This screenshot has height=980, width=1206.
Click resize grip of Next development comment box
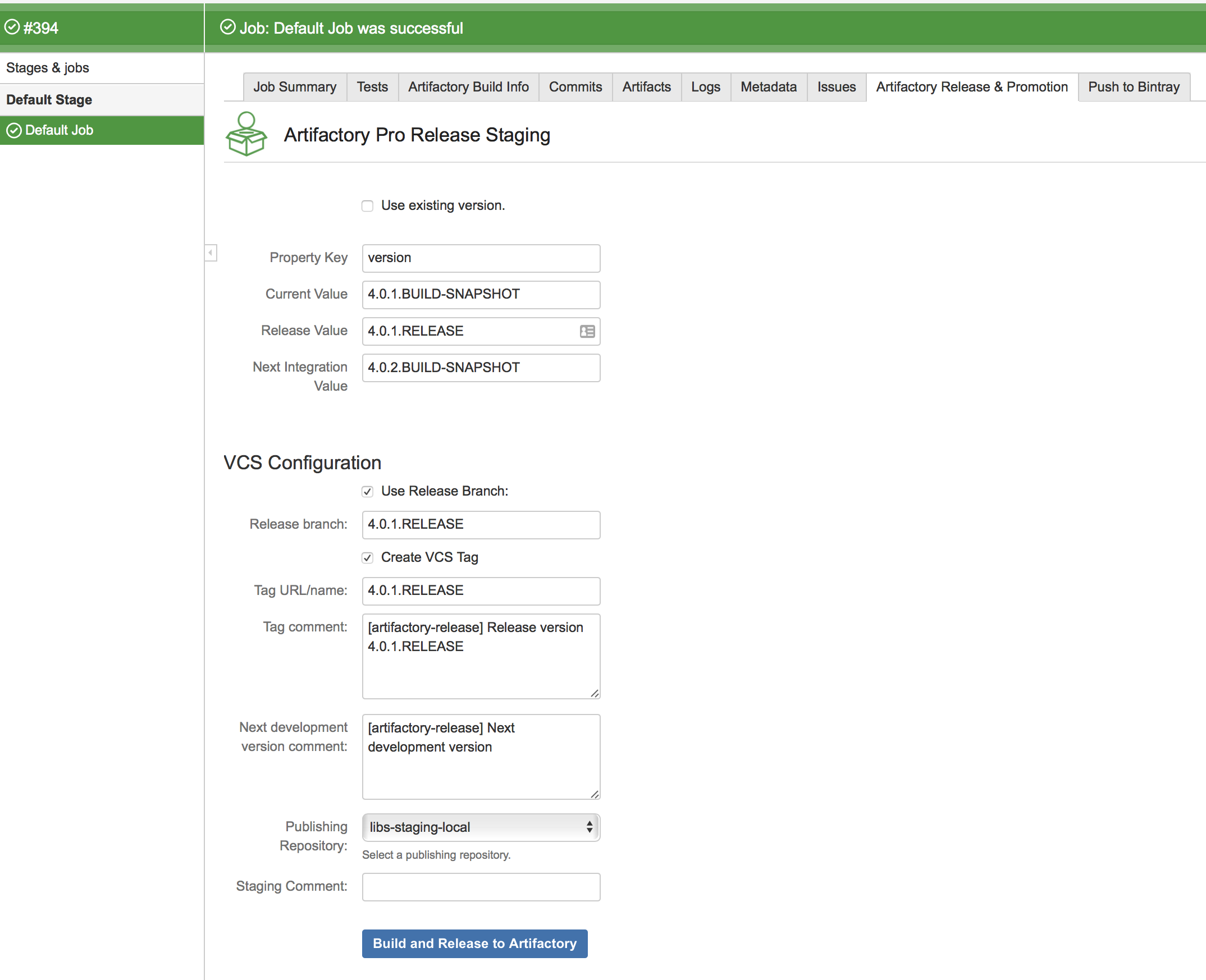click(x=595, y=794)
